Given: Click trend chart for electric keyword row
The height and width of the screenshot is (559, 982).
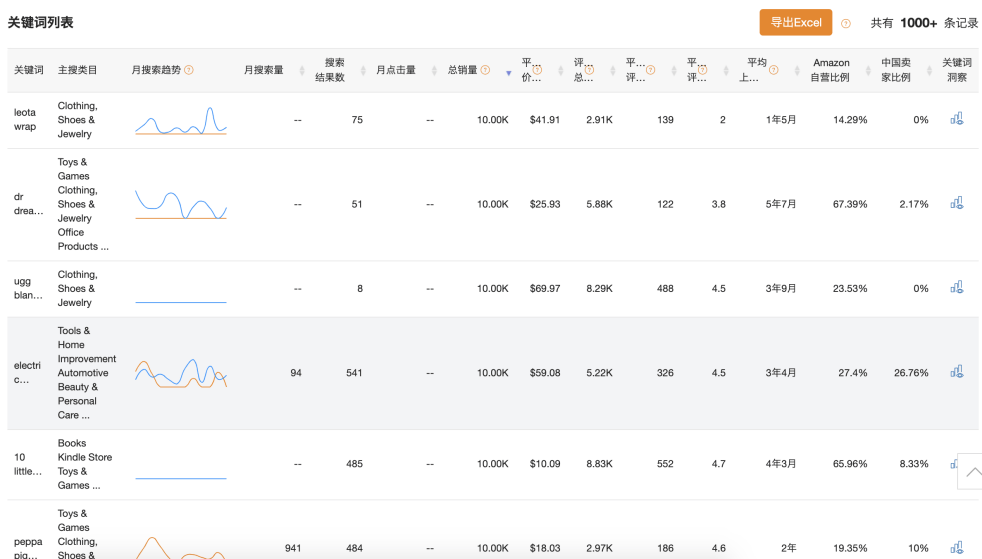Looking at the screenshot, I should click(181, 373).
